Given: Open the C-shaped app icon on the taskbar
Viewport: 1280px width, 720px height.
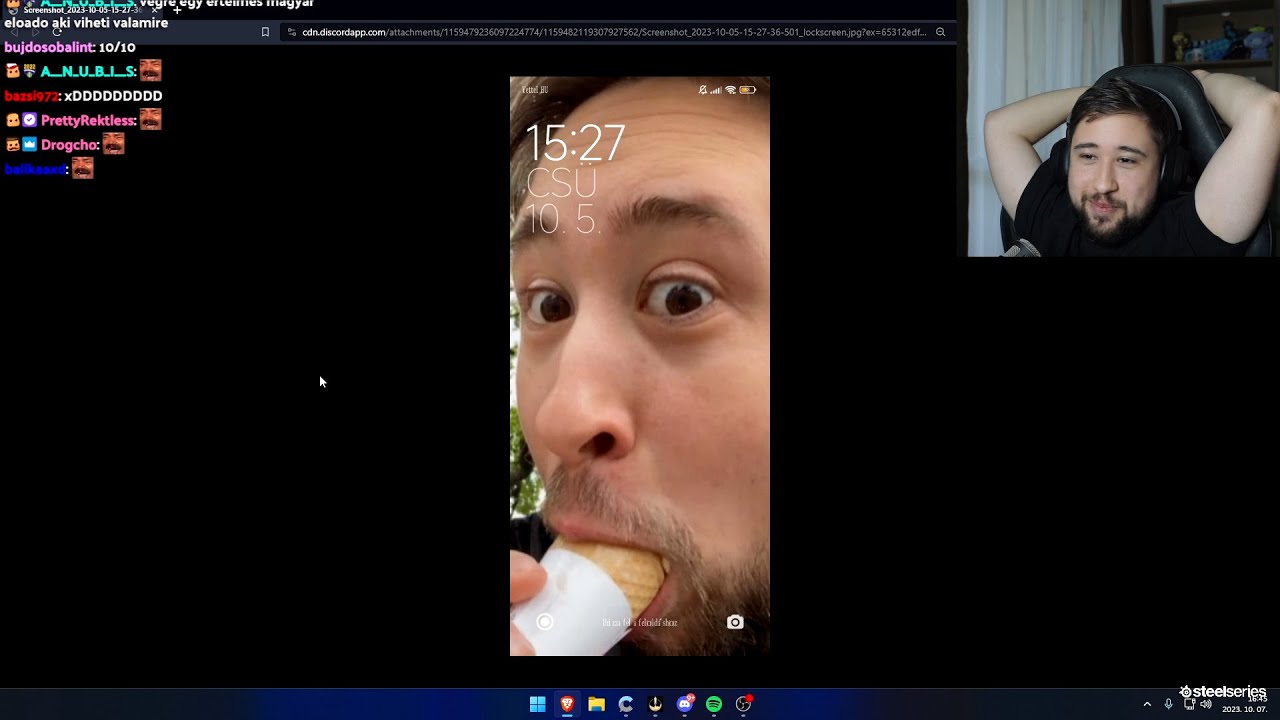Looking at the screenshot, I should pos(626,704).
